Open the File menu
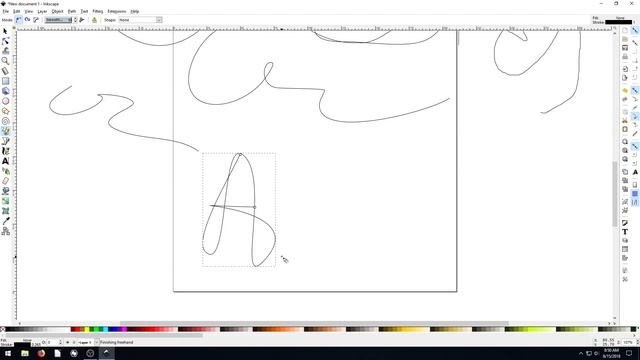Screen dimensions: 640x360 click(x=5, y=11)
